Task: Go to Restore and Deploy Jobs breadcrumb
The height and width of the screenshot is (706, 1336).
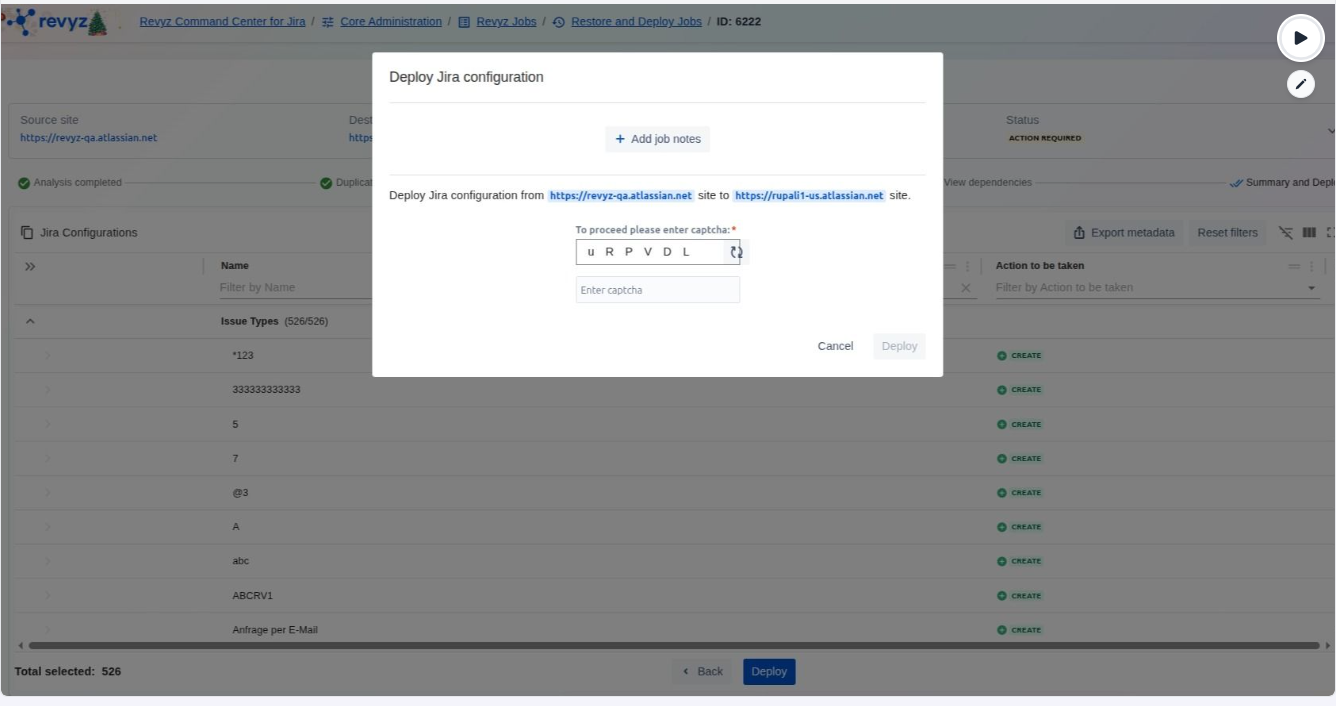Action: click(x=635, y=22)
